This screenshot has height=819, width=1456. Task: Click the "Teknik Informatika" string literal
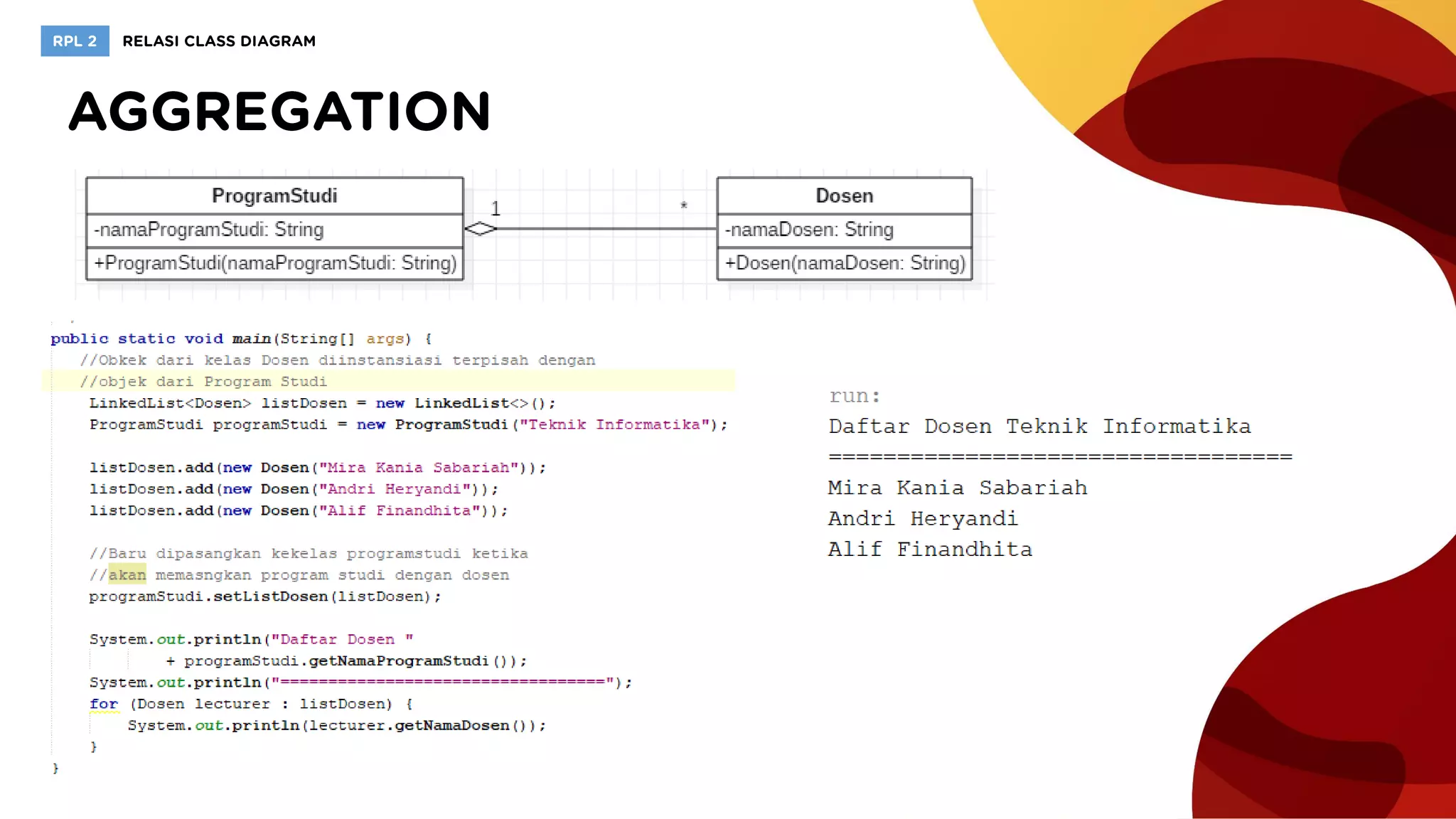click(x=615, y=424)
